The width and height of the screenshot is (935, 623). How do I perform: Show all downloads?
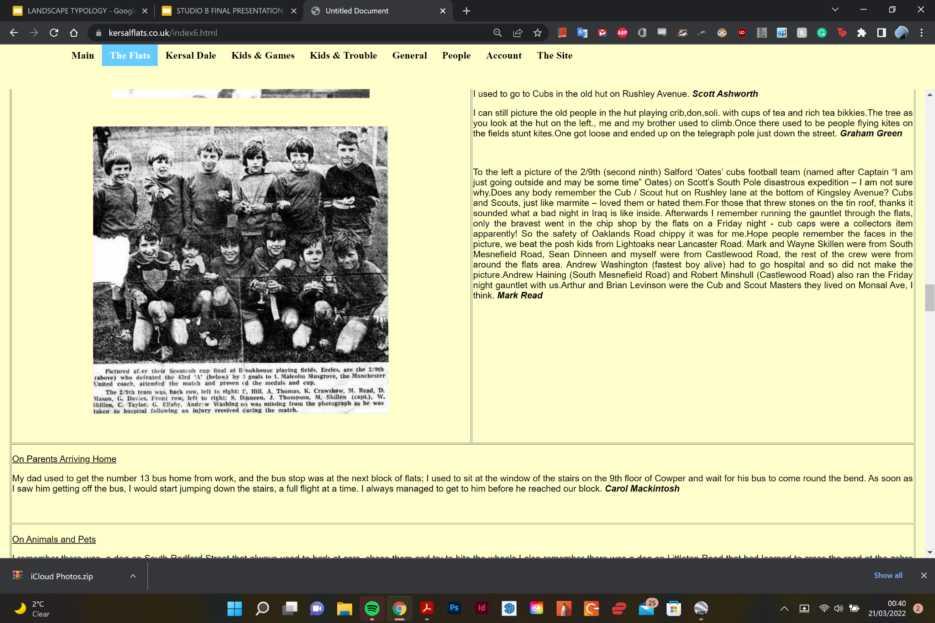[x=888, y=575]
